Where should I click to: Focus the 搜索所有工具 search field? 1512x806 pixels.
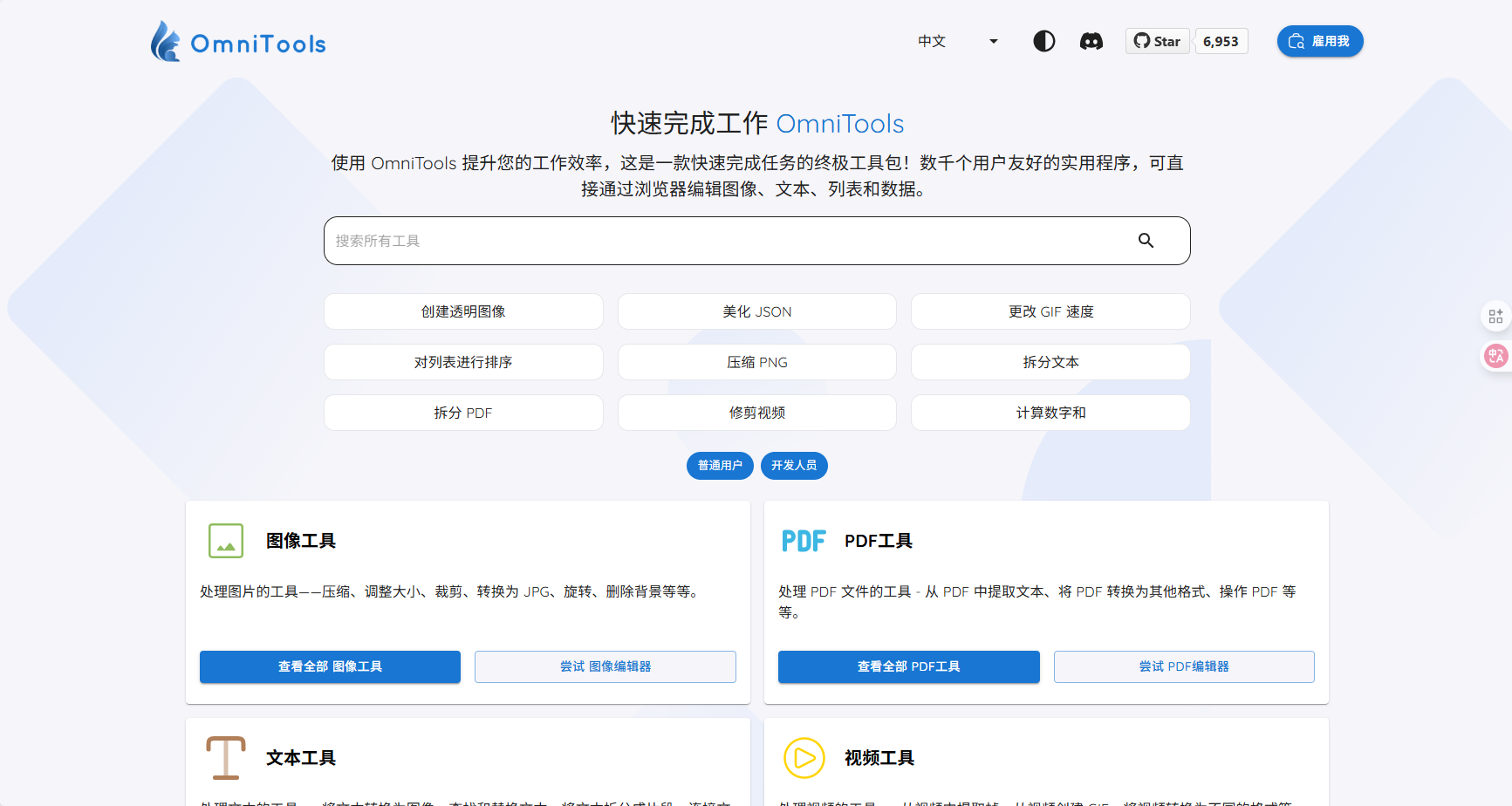(x=724, y=241)
